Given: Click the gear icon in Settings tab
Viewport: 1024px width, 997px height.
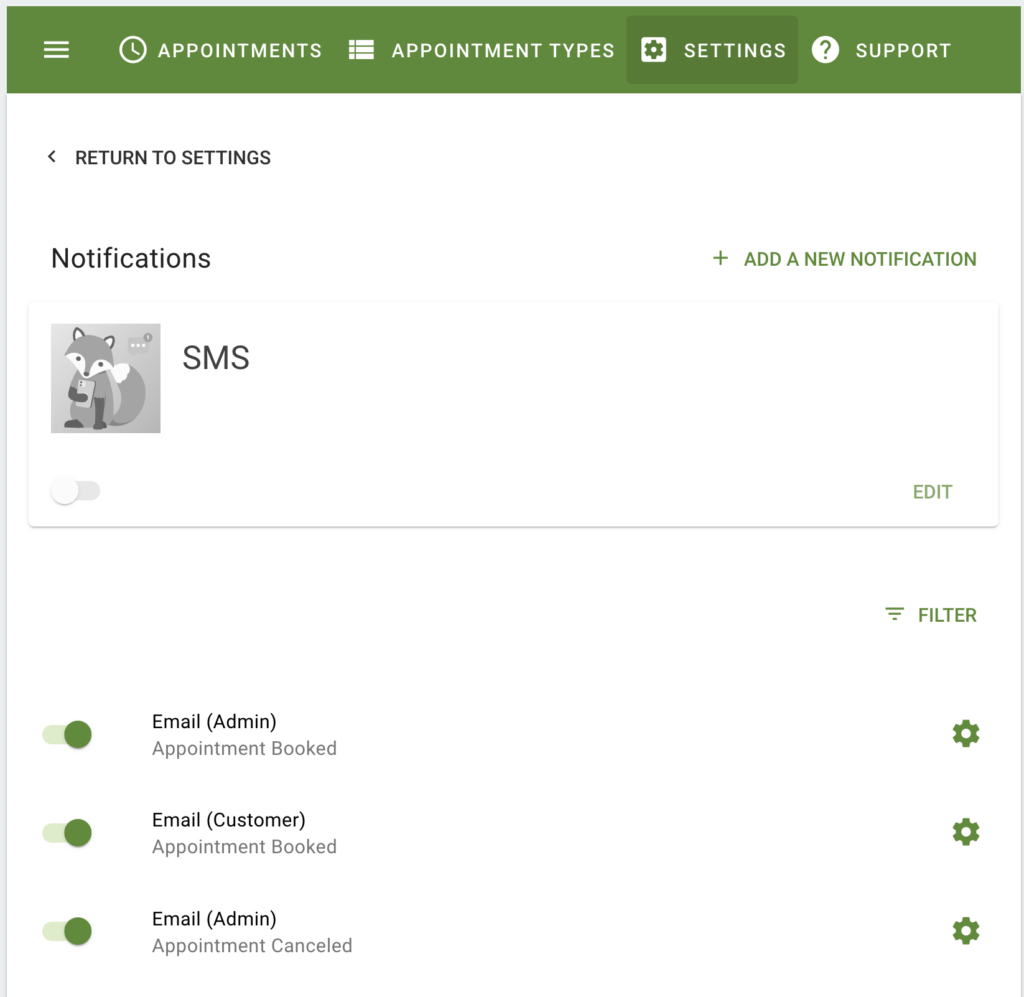Looking at the screenshot, I should click(x=654, y=50).
